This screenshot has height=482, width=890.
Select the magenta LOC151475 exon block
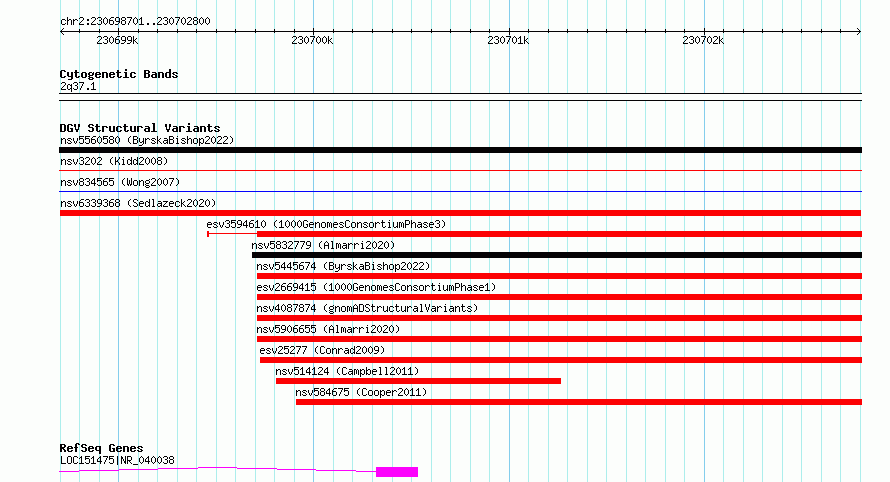(x=397, y=472)
